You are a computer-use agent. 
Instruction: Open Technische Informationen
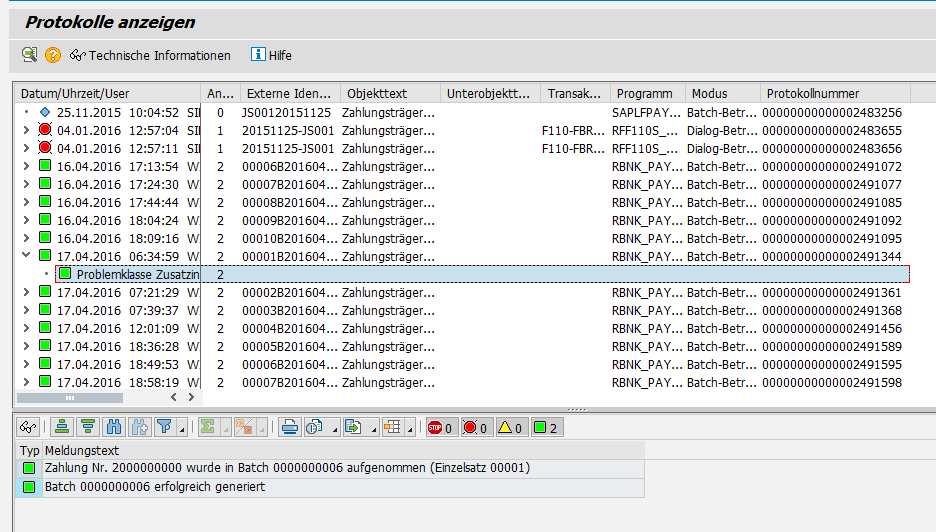(x=150, y=55)
